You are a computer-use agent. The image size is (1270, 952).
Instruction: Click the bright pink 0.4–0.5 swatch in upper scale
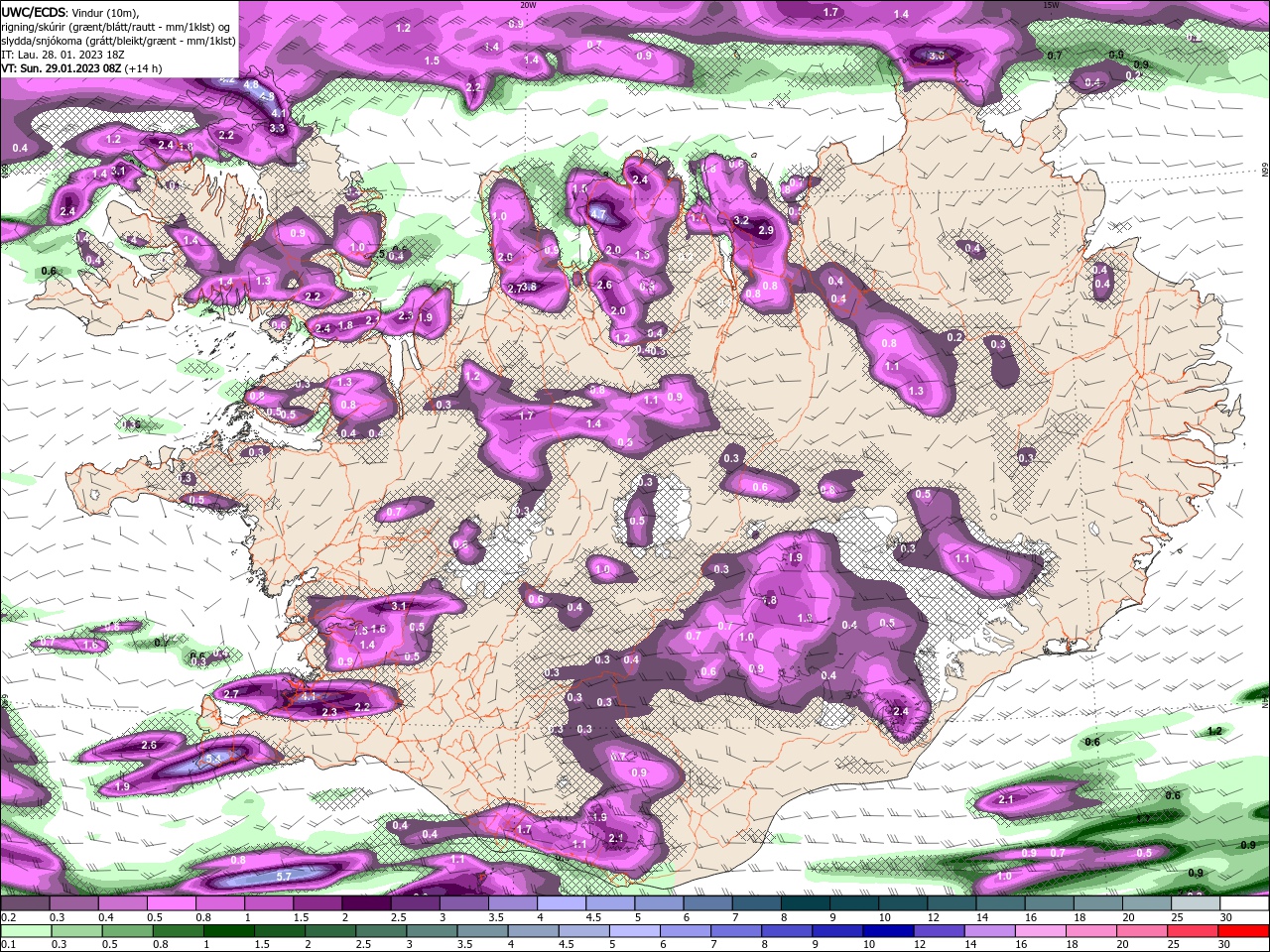tap(122, 903)
